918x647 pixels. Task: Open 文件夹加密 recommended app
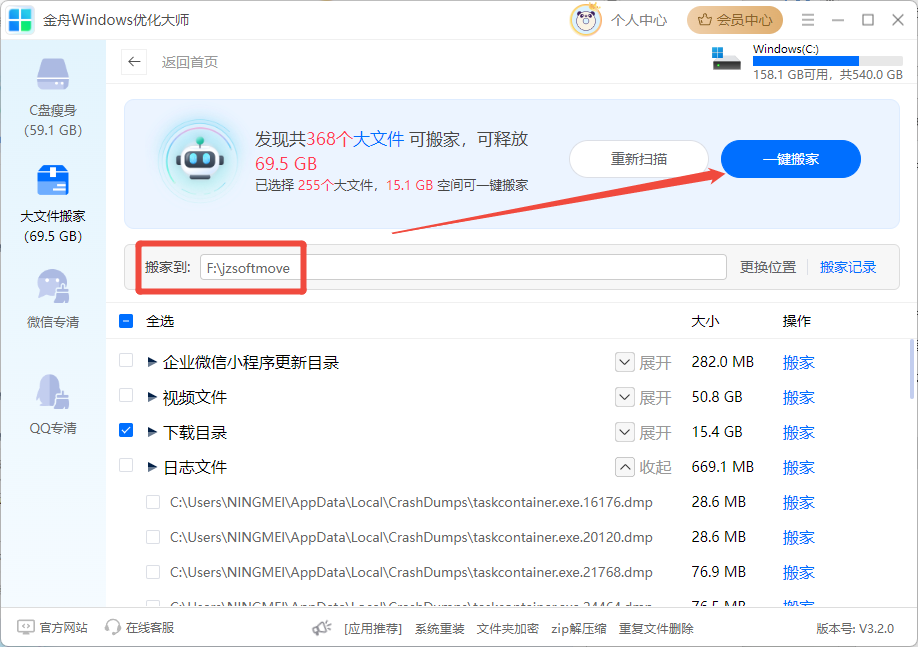(x=507, y=629)
